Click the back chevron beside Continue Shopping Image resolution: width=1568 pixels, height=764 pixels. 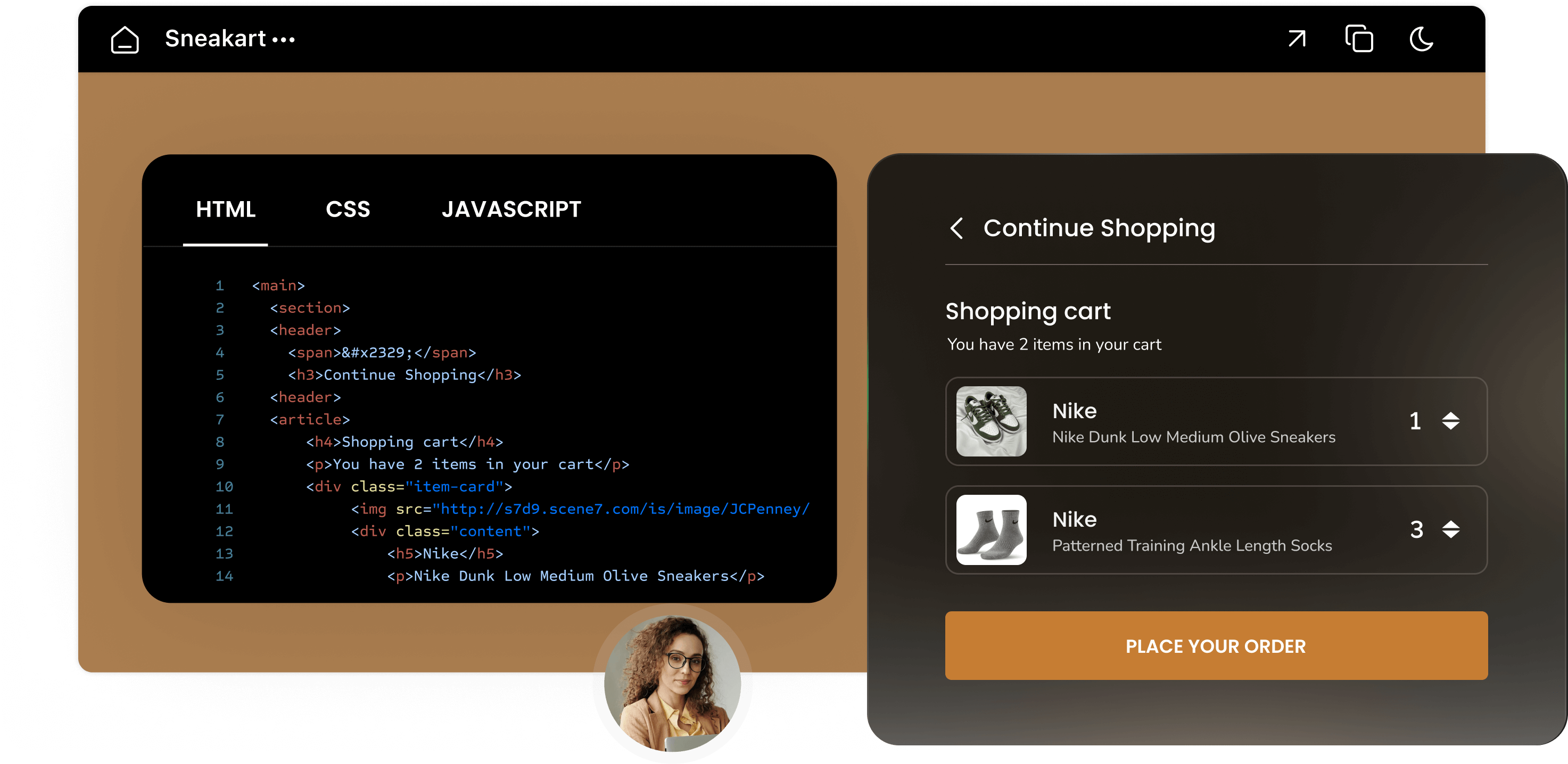[x=956, y=228]
